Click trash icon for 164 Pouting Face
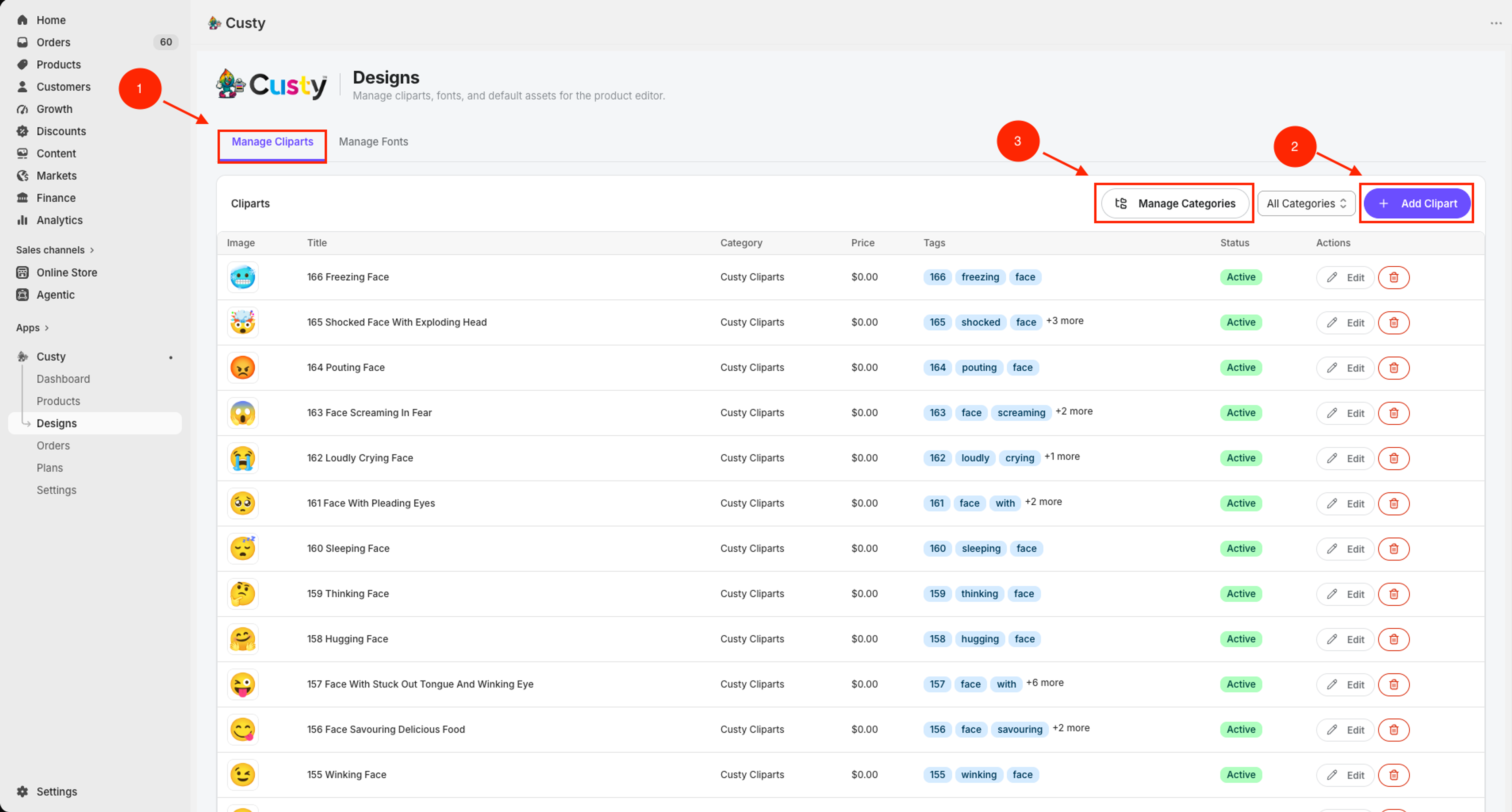This screenshot has height=812, width=1512. coord(1393,368)
